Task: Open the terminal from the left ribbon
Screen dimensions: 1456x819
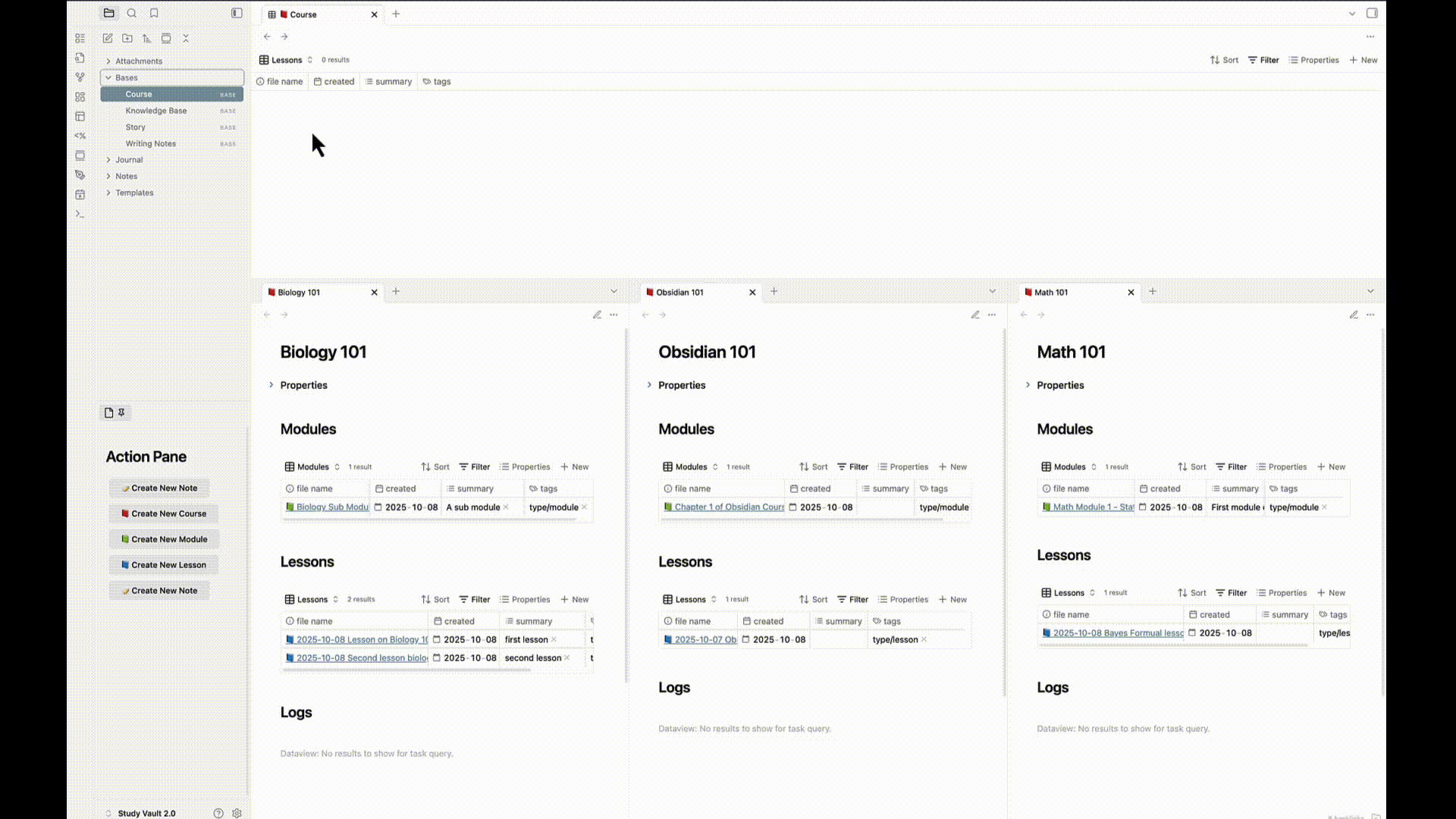Action: click(x=80, y=214)
